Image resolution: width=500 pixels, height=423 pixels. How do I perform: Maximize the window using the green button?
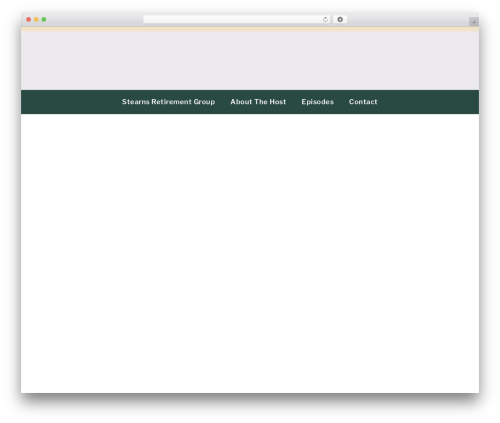click(44, 19)
